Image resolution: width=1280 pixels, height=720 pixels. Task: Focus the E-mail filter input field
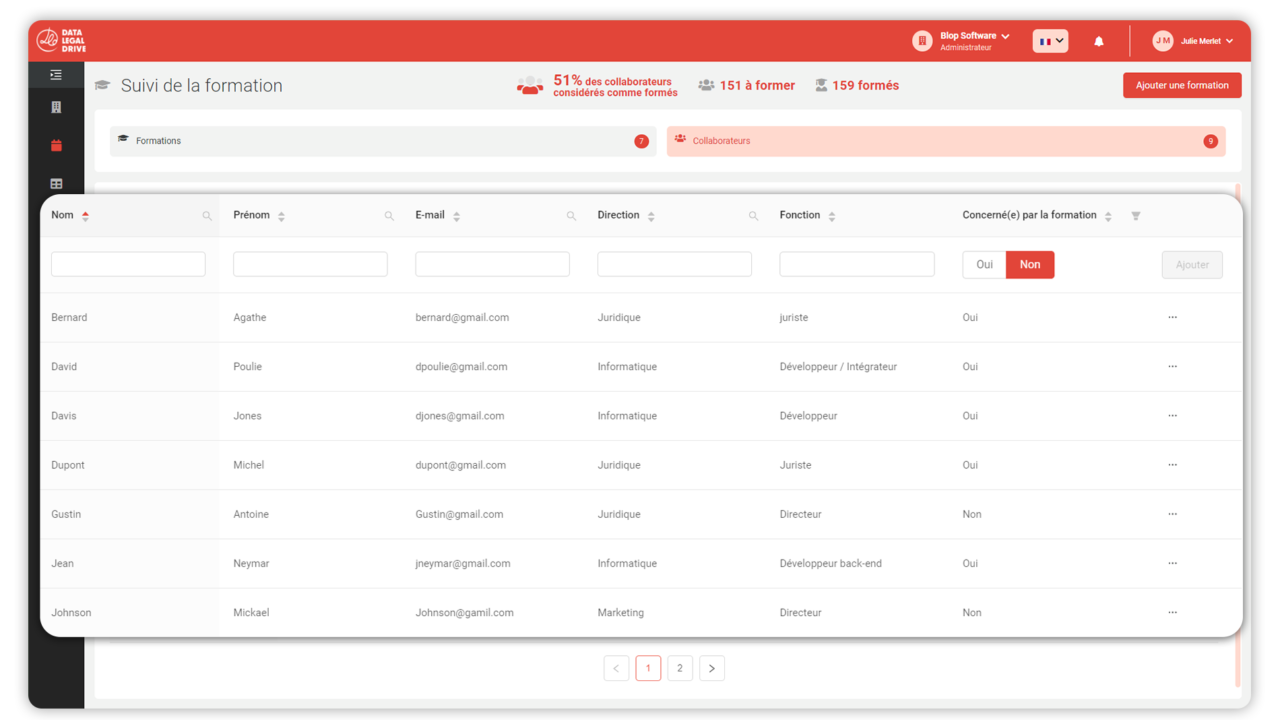tap(492, 264)
